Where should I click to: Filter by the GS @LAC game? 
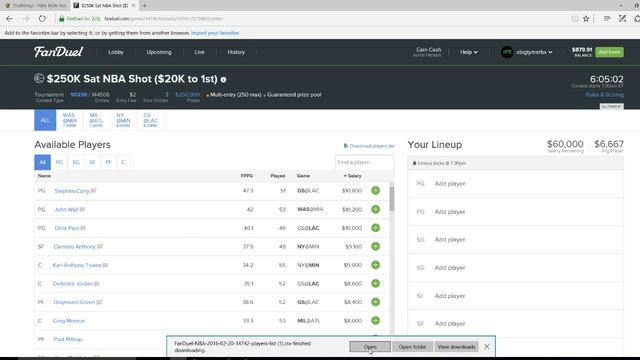pos(150,120)
